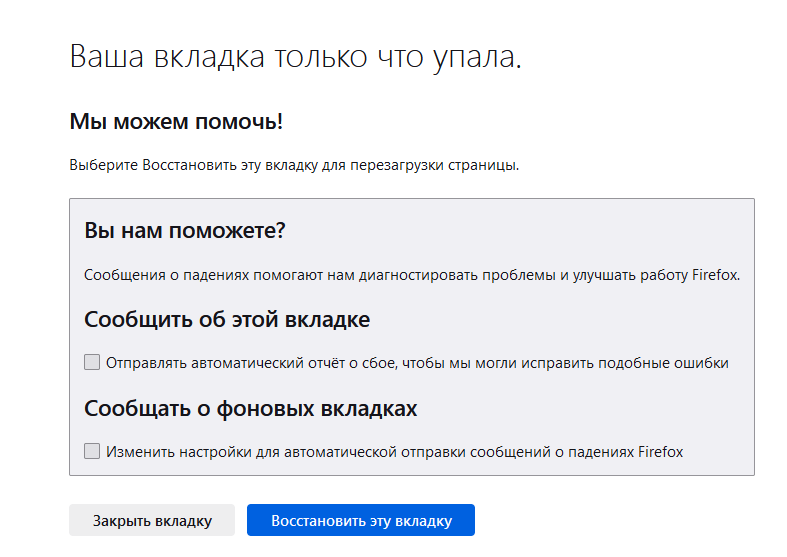Click the 'Вы нам поможете?' heading

point(185,231)
